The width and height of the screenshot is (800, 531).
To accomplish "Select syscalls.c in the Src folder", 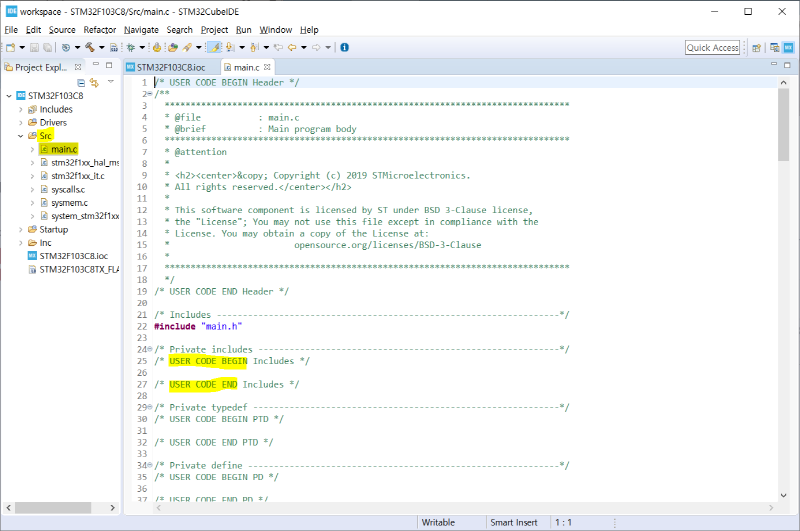I will pos(68,189).
